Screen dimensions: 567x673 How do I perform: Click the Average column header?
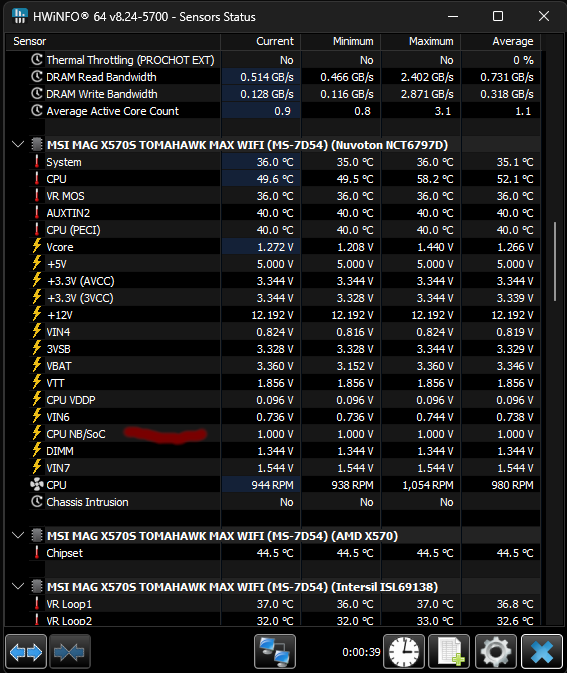[500, 41]
